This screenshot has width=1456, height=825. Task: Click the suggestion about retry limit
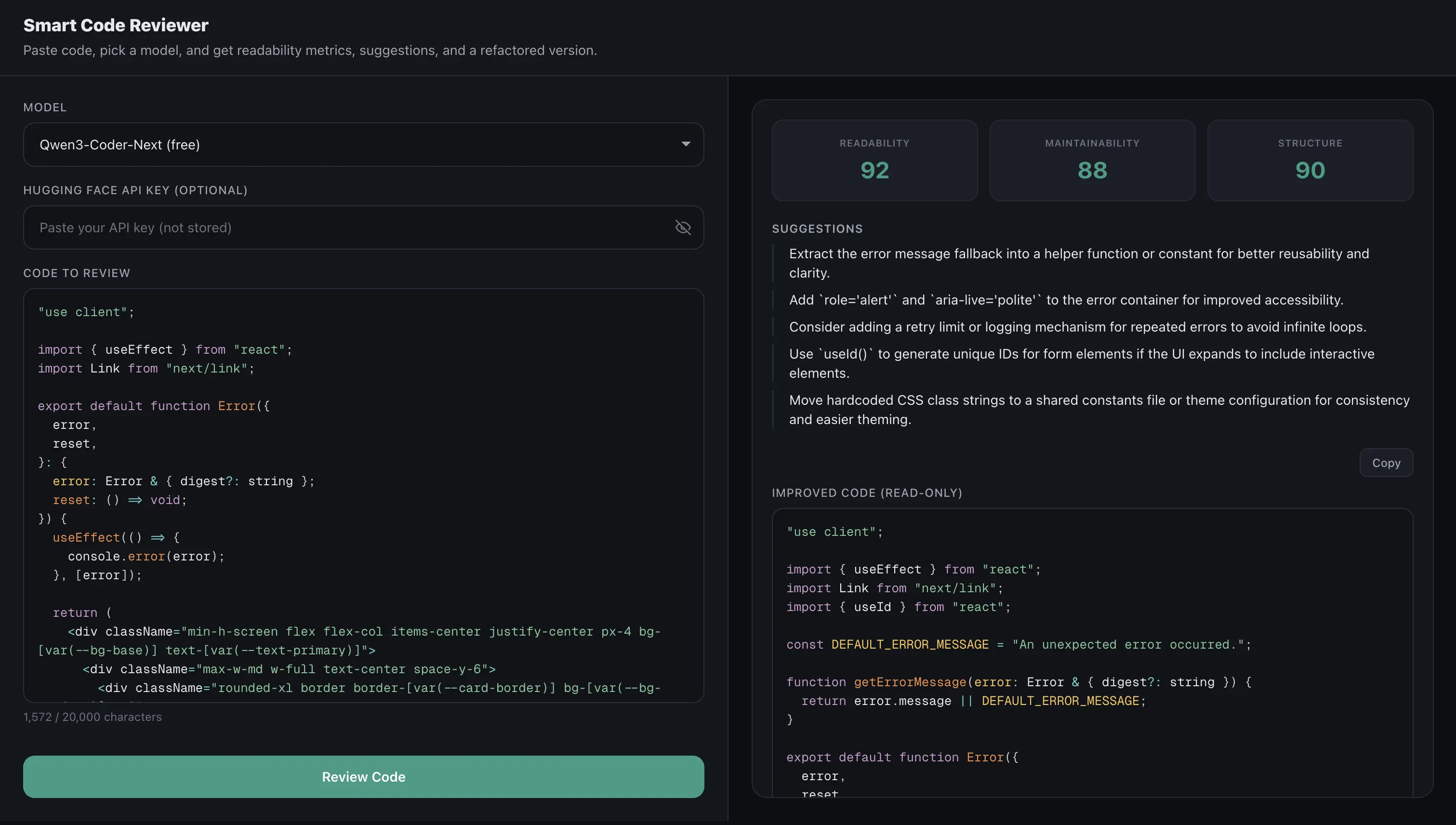1077,327
